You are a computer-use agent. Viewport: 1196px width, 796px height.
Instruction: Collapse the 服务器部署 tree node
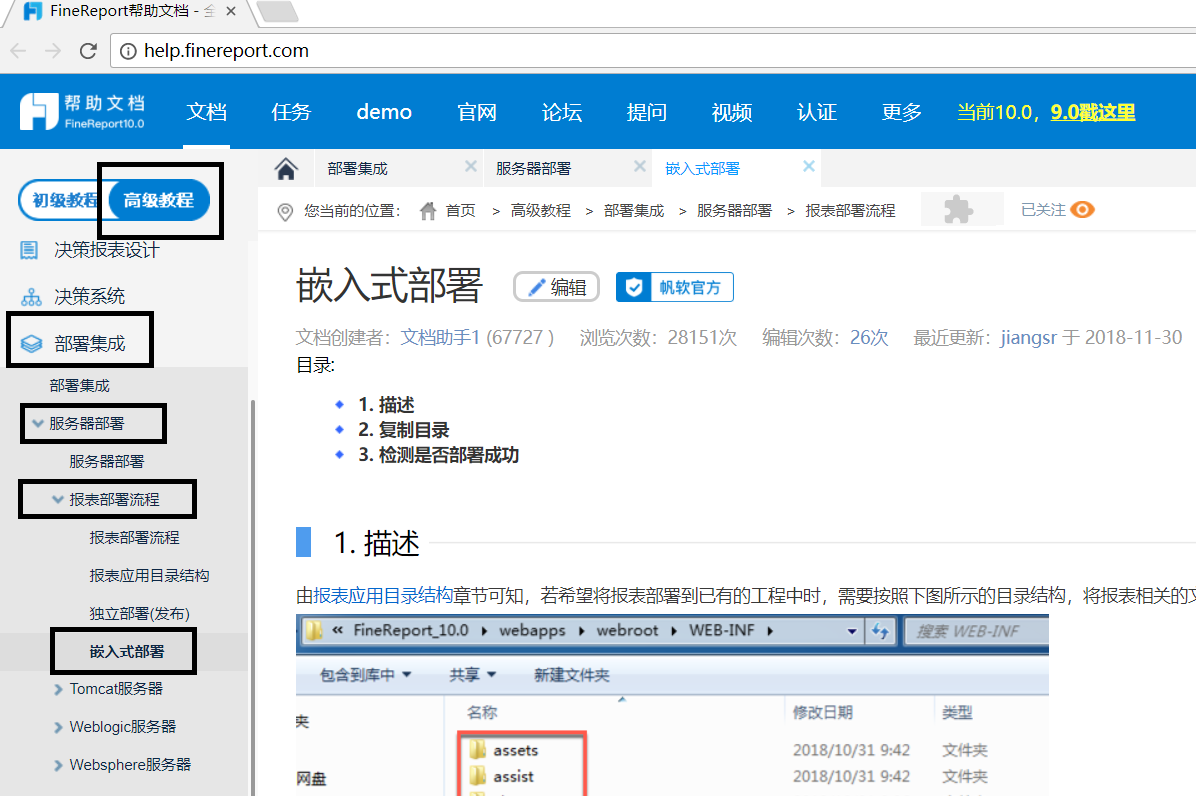(x=37, y=423)
